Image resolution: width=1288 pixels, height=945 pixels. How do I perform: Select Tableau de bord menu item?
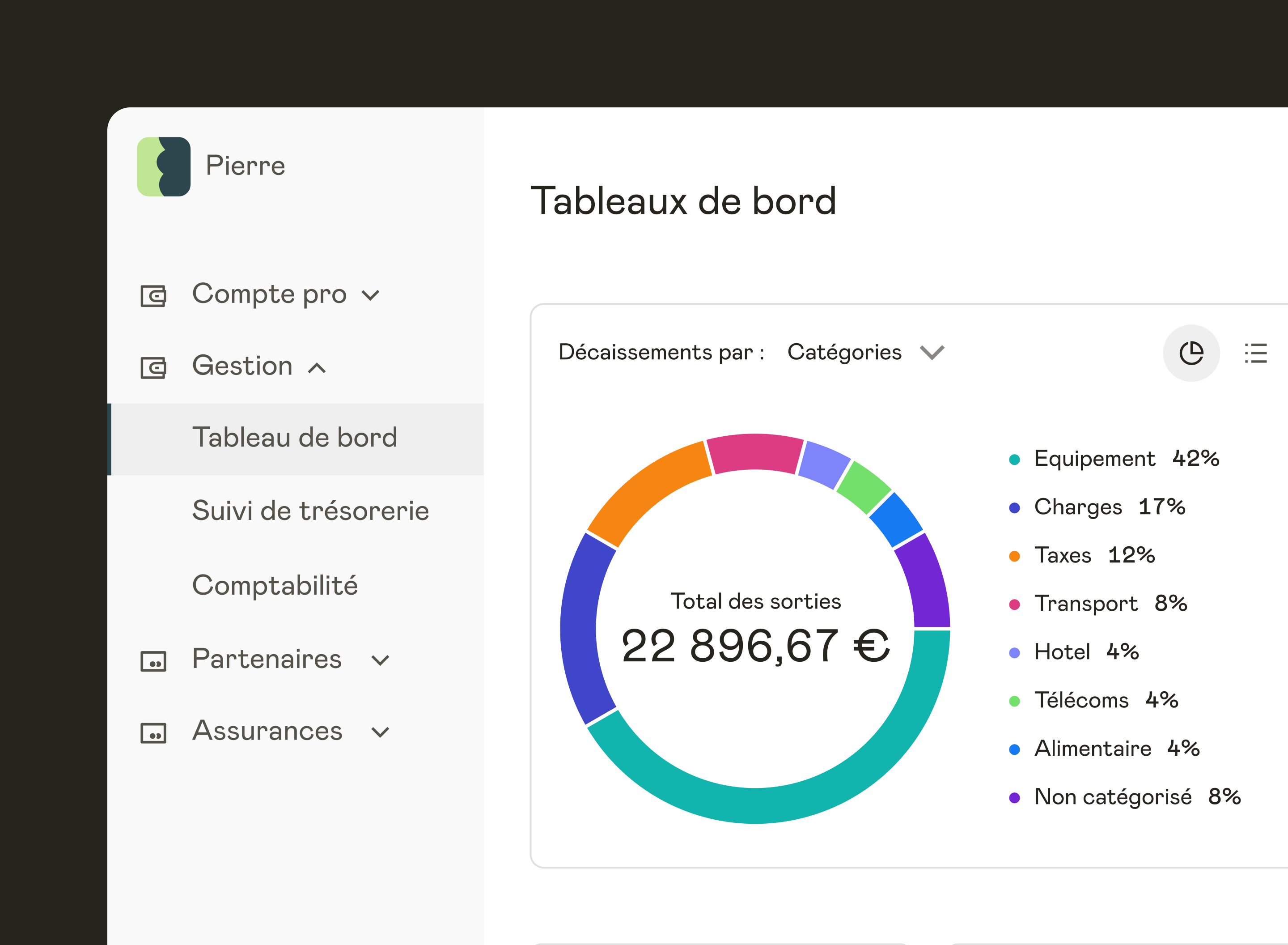[x=294, y=438]
